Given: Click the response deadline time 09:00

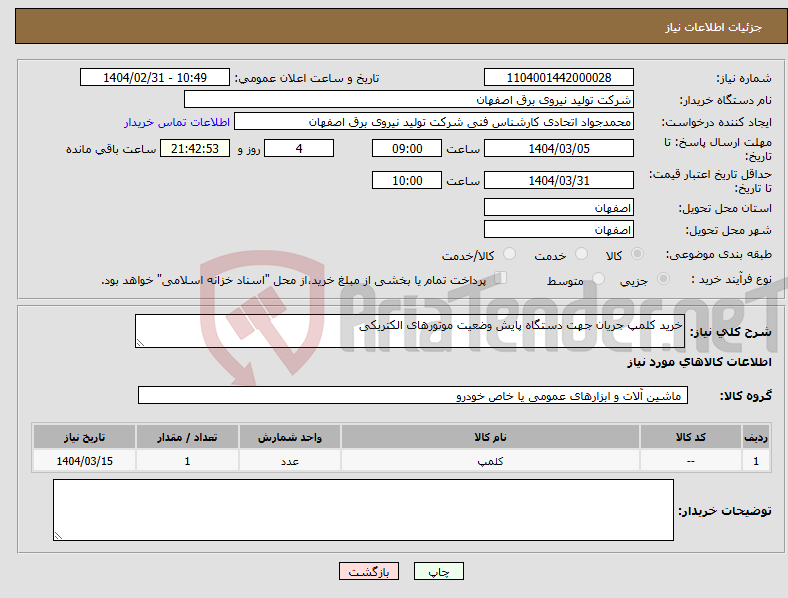Looking at the screenshot, I should 407,148.
